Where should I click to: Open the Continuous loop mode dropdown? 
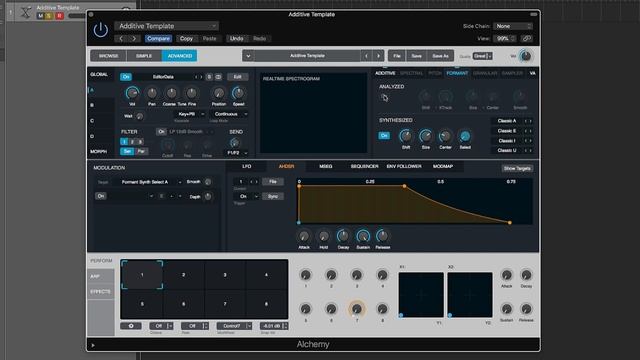pos(229,114)
